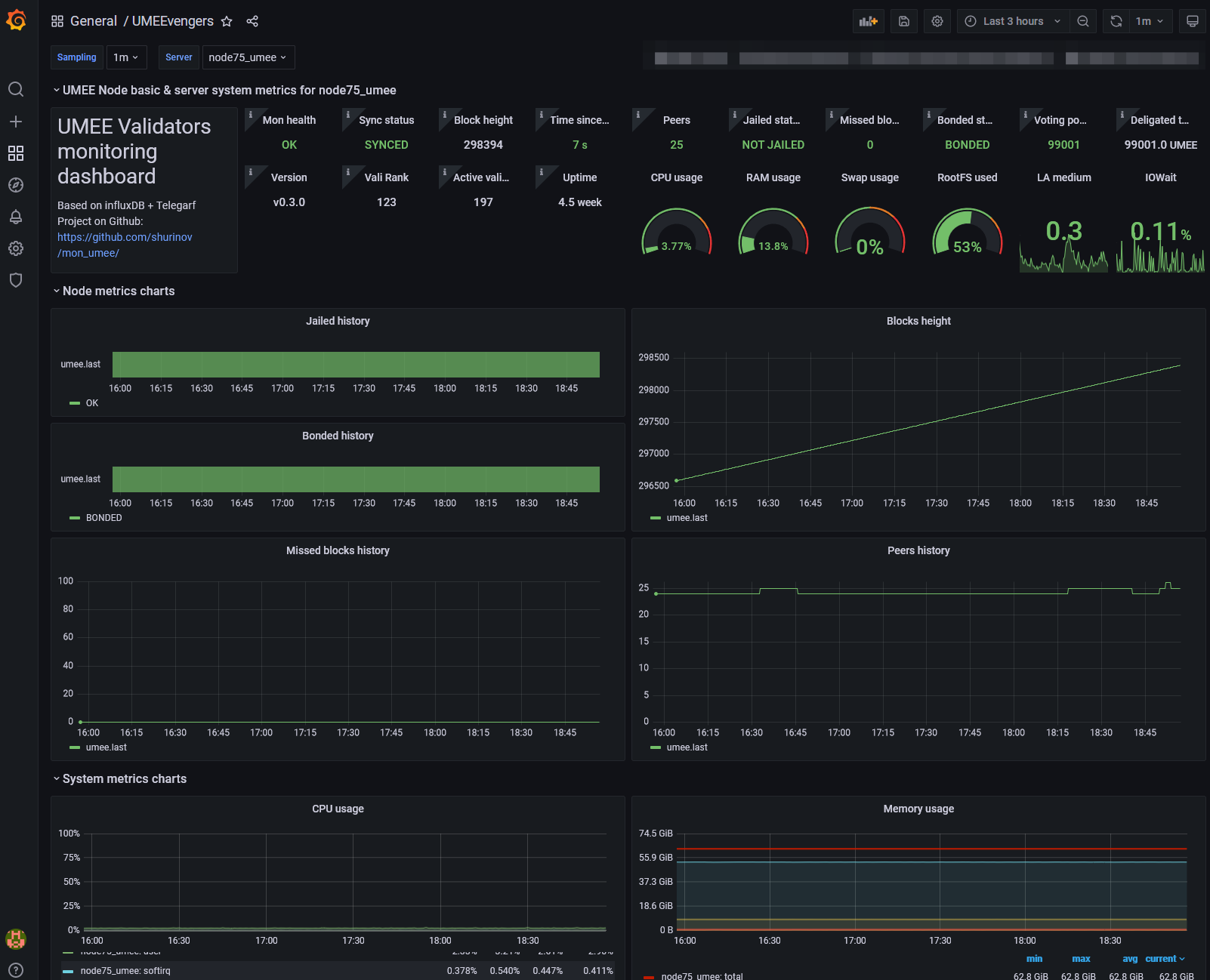The height and width of the screenshot is (980, 1210).
Task: Open Memory usage panel title menu
Action: click(918, 809)
